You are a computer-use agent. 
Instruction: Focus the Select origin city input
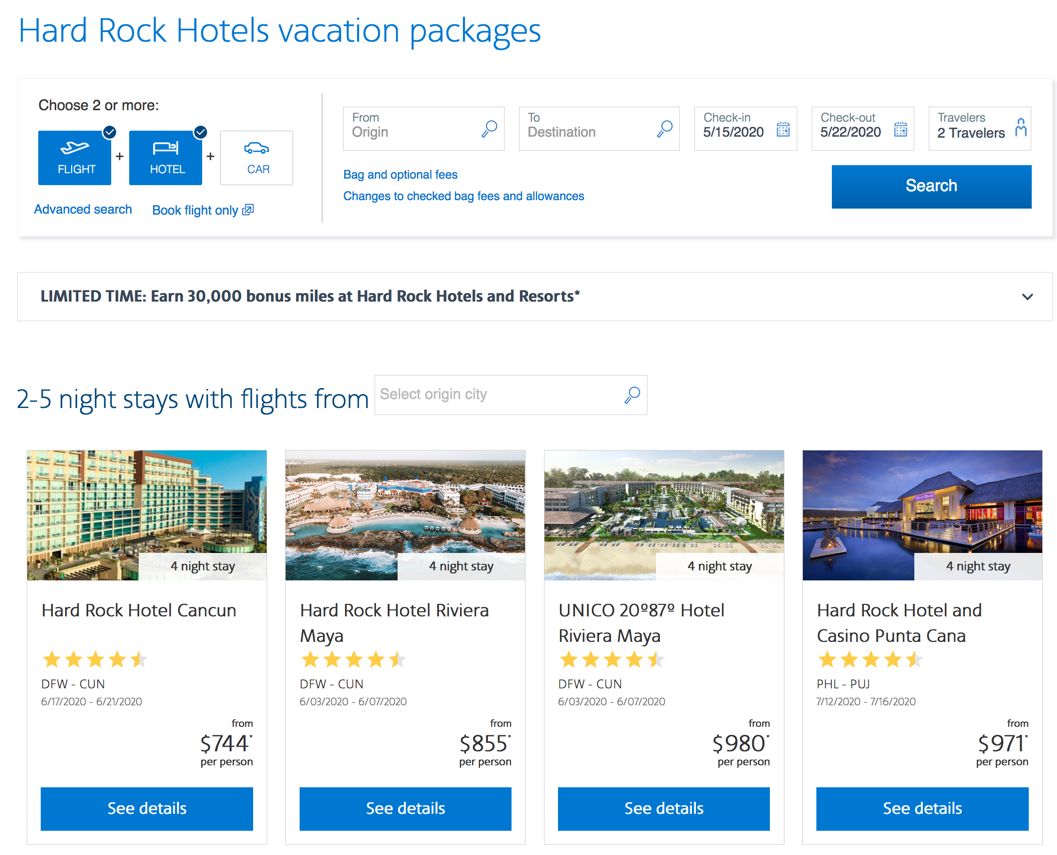pos(498,395)
